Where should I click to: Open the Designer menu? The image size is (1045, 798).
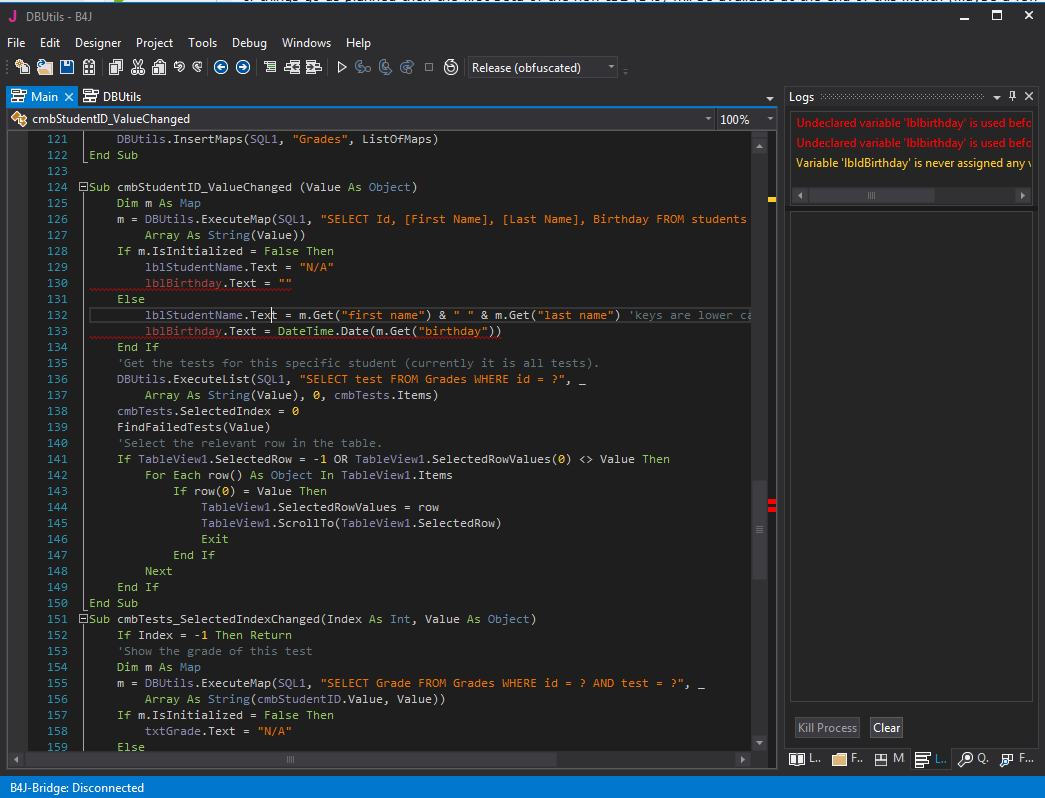pyautogui.click(x=98, y=43)
